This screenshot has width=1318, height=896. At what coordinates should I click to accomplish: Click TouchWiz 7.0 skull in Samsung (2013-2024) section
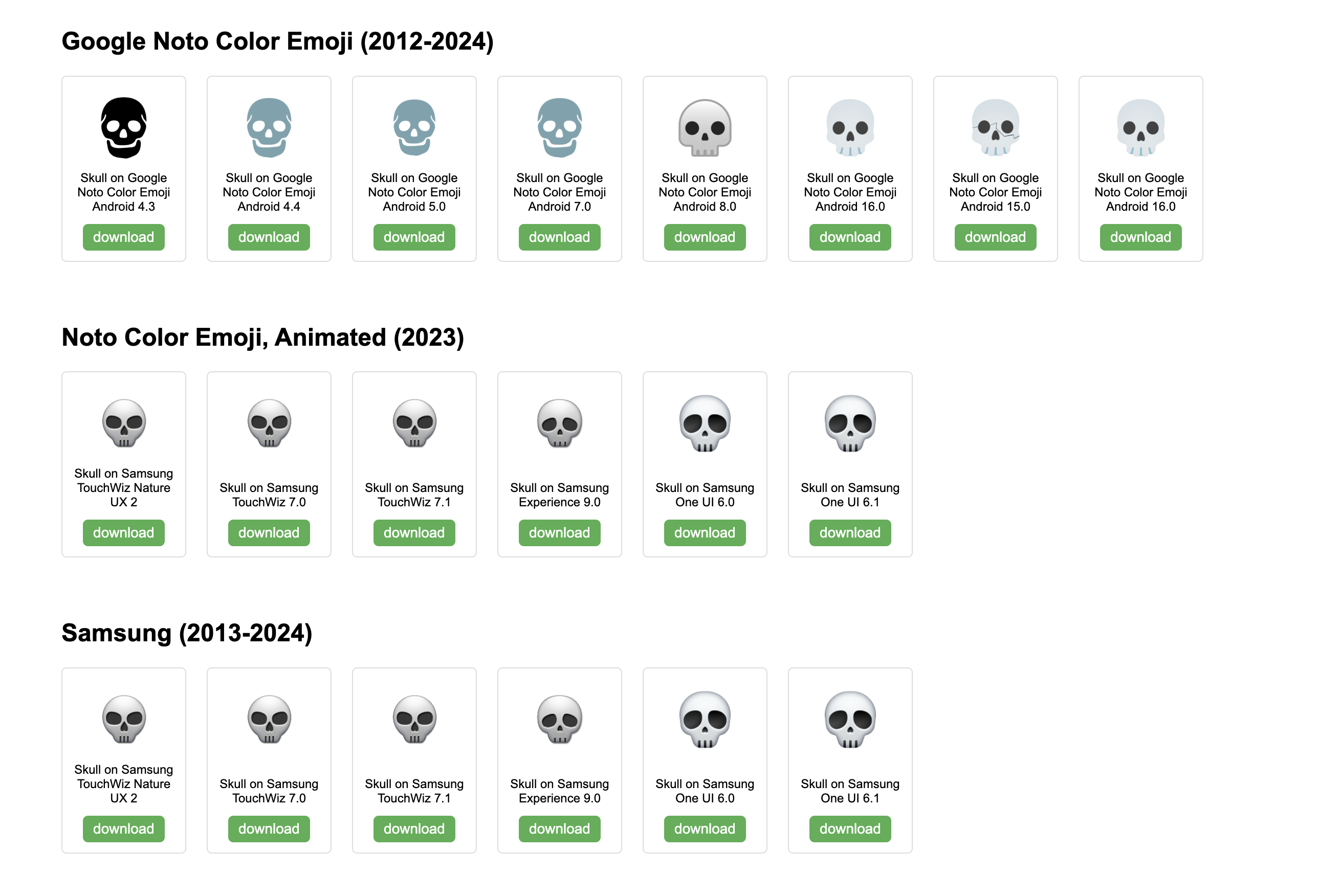(269, 719)
